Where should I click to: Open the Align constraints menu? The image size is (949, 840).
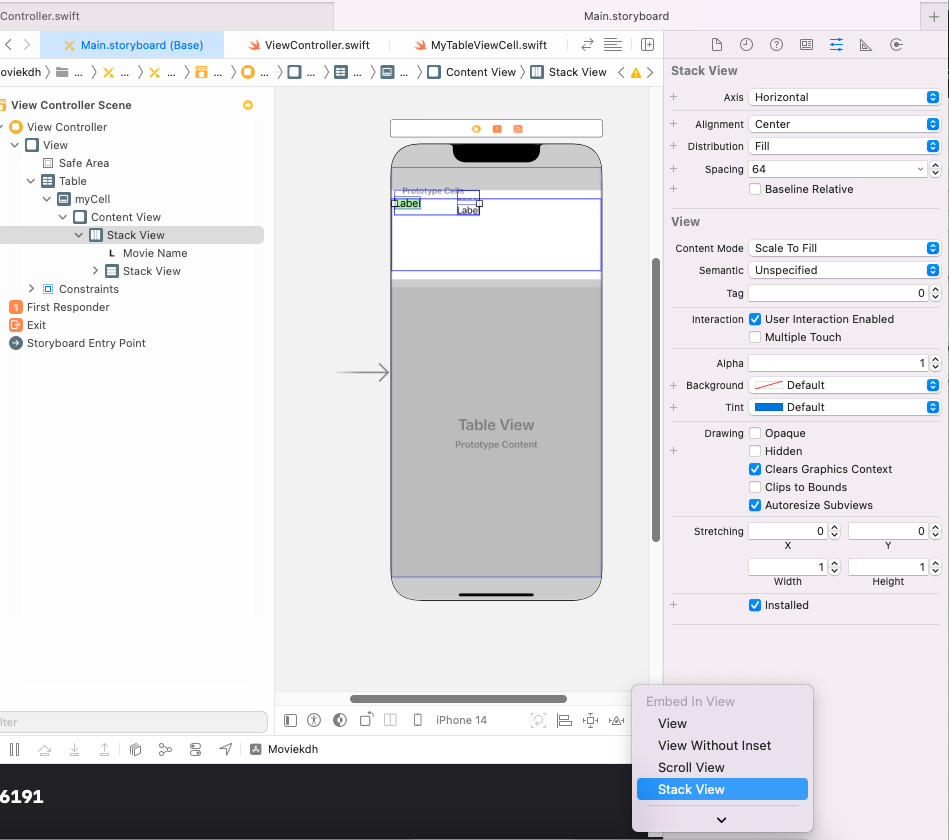pyautogui.click(x=564, y=720)
